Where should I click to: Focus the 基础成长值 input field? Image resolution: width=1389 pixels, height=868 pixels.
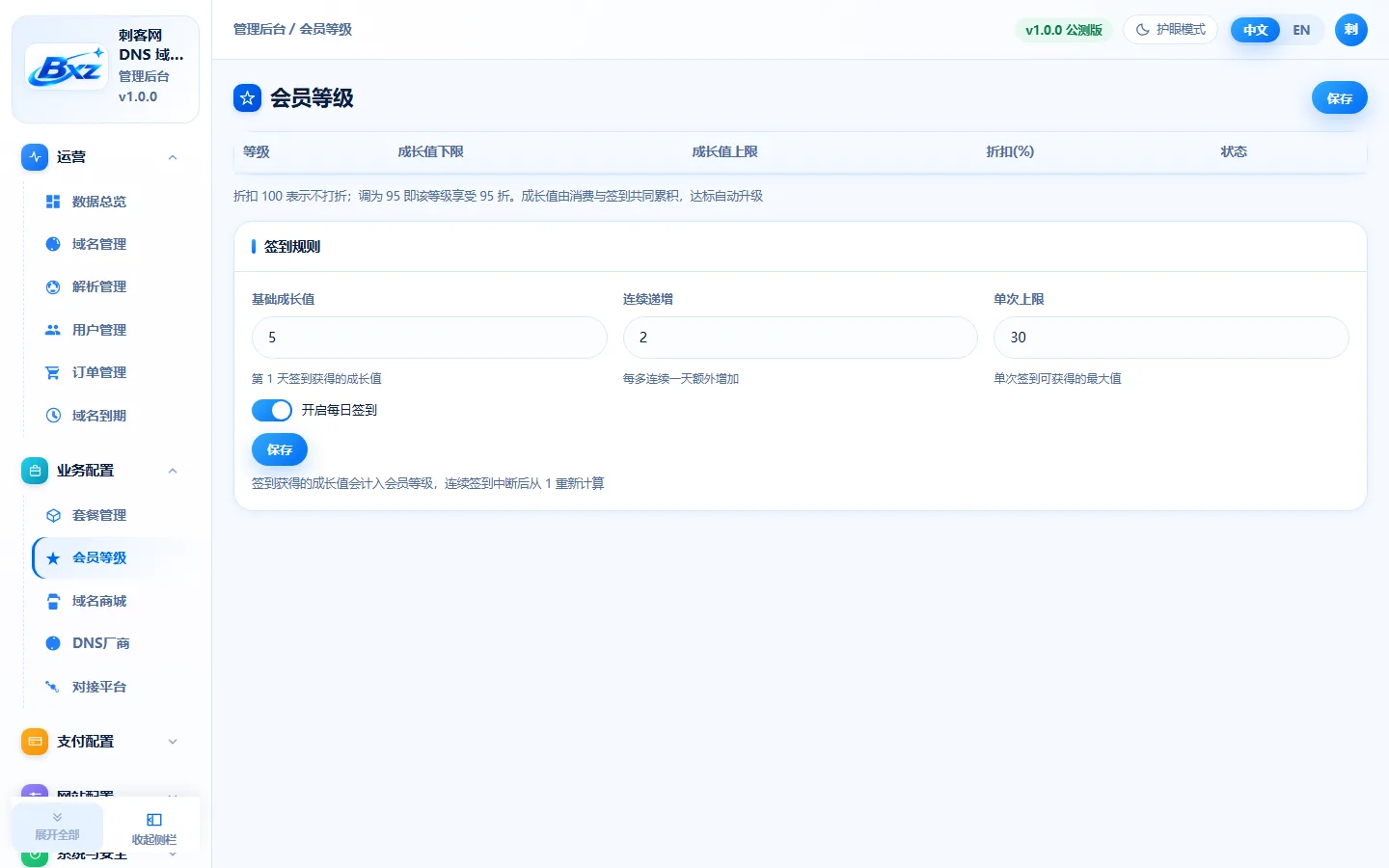coord(429,338)
